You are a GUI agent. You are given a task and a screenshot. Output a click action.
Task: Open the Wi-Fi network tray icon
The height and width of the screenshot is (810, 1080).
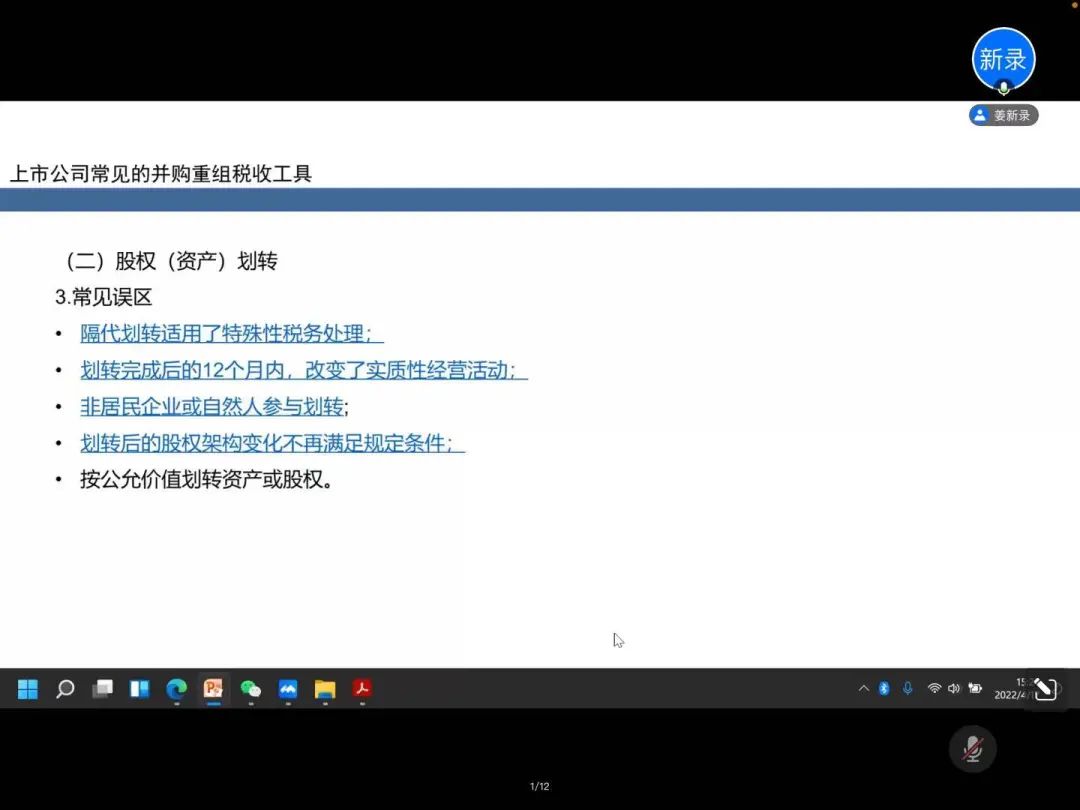(x=934, y=689)
